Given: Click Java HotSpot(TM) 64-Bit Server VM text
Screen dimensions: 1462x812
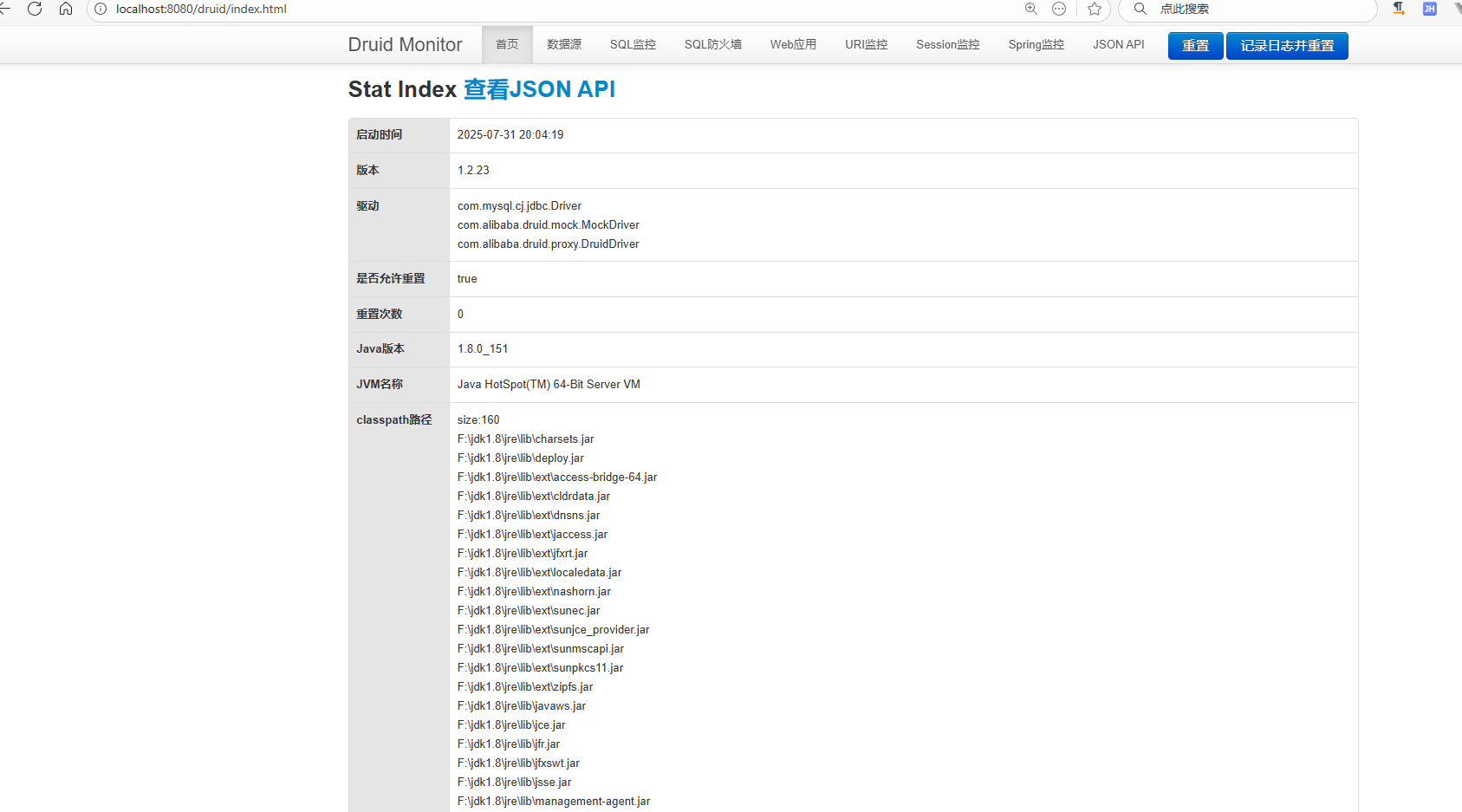Looking at the screenshot, I should [x=549, y=384].
